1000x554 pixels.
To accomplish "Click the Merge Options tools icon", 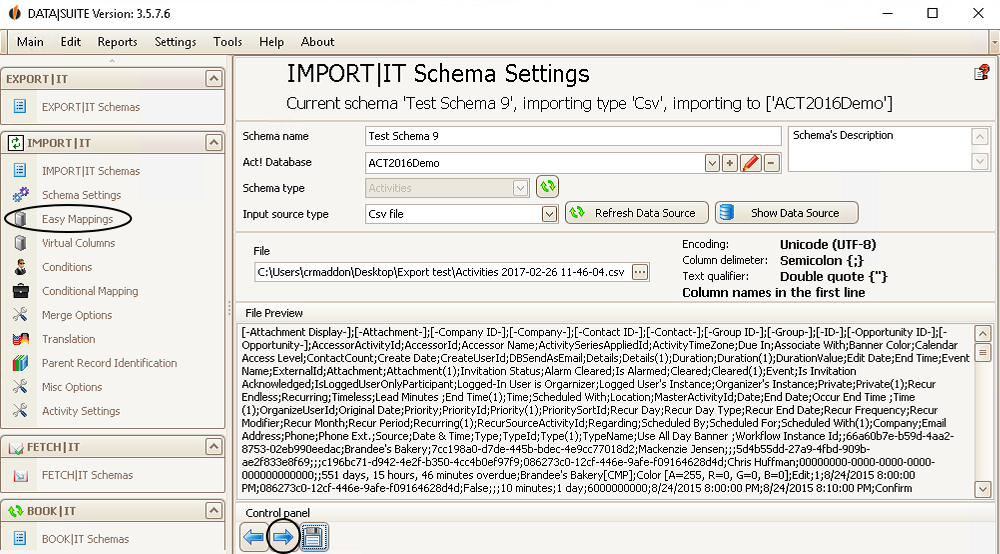I will (x=20, y=314).
